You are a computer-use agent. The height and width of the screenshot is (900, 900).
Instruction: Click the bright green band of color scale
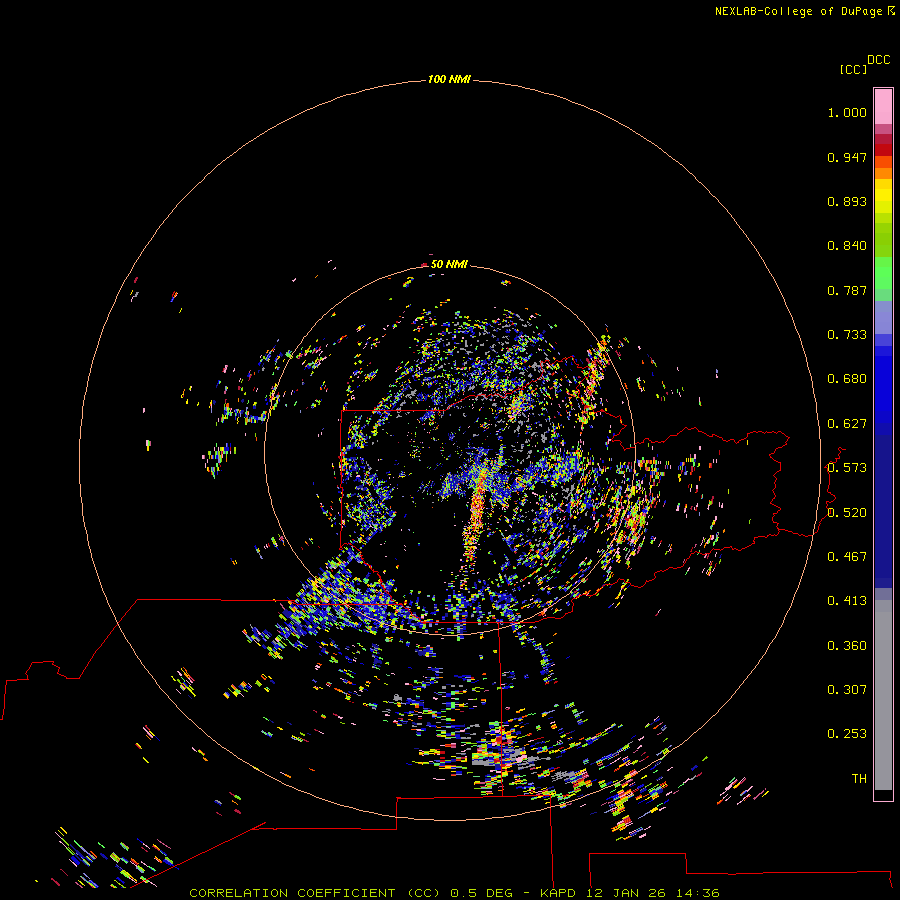coord(883,273)
